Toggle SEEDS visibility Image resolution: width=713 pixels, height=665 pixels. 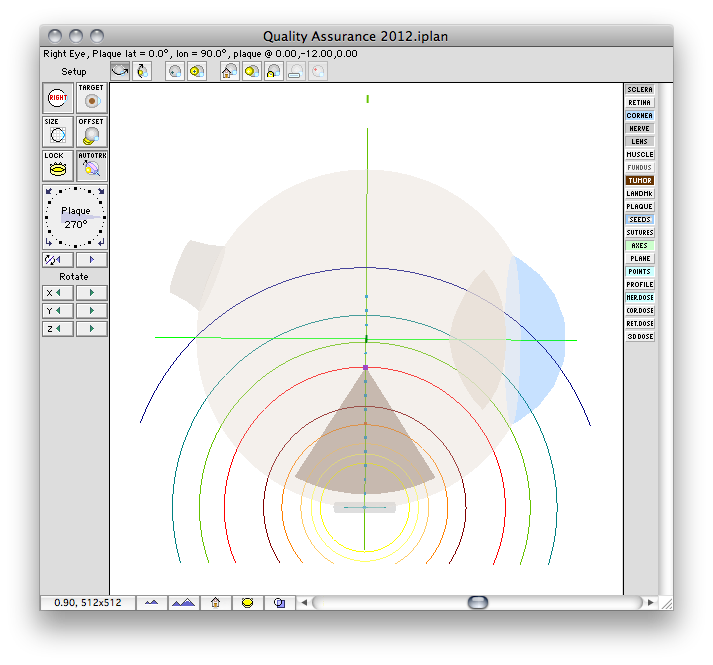(x=640, y=220)
